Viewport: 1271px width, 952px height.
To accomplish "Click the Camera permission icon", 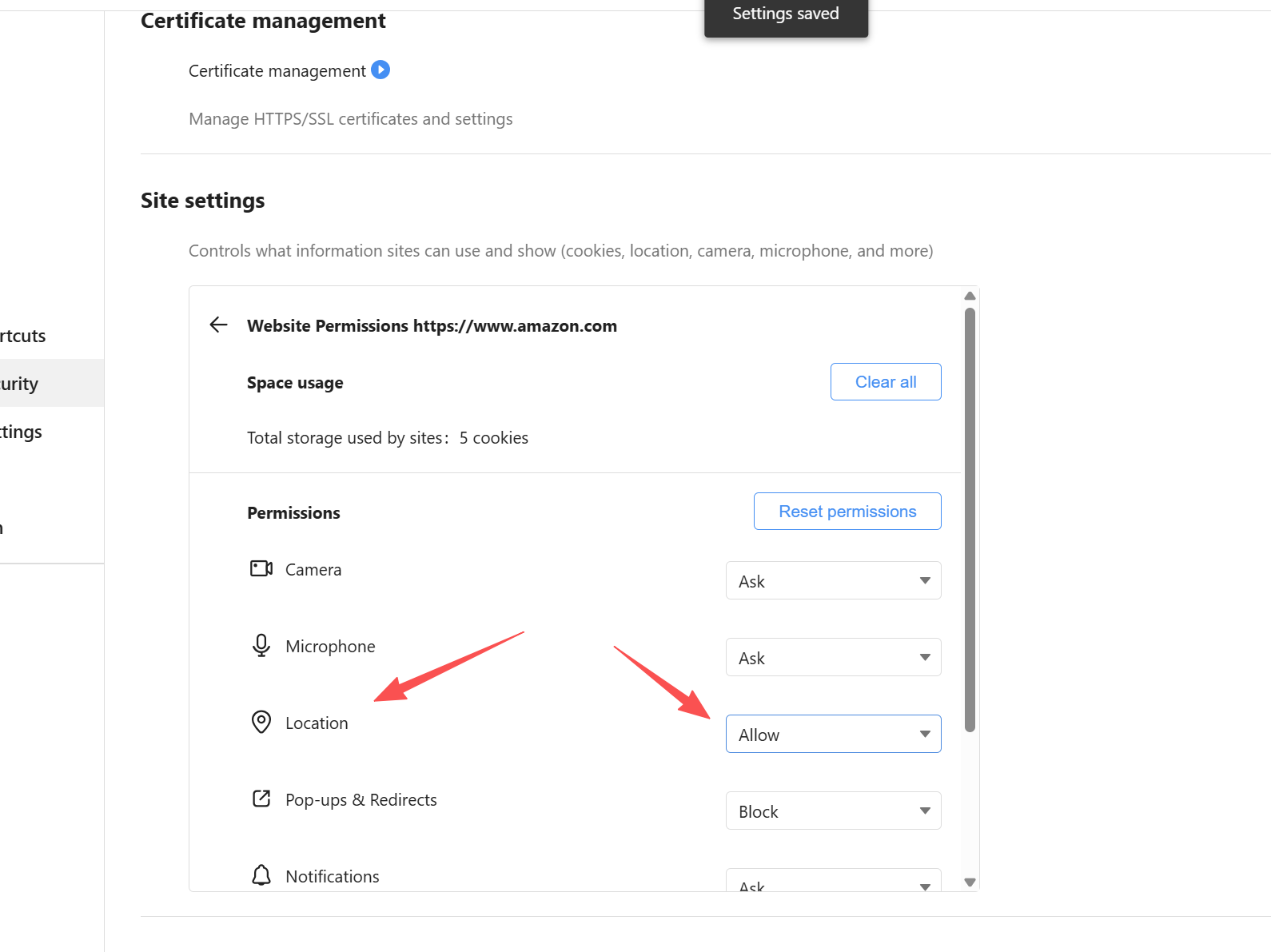I will [x=261, y=568].
